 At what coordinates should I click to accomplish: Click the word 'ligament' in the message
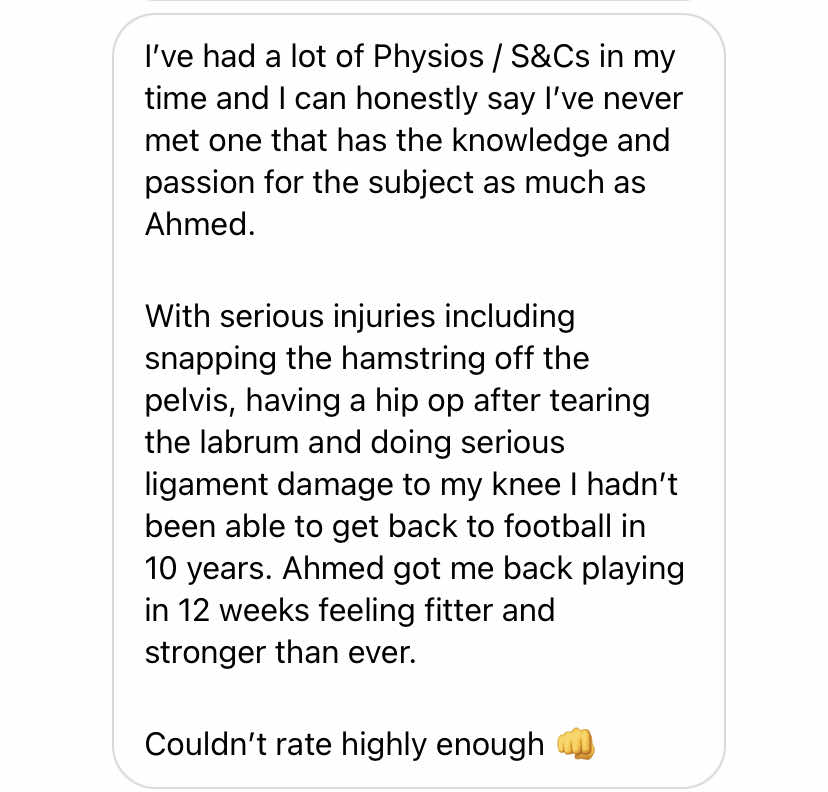point(207,485)
